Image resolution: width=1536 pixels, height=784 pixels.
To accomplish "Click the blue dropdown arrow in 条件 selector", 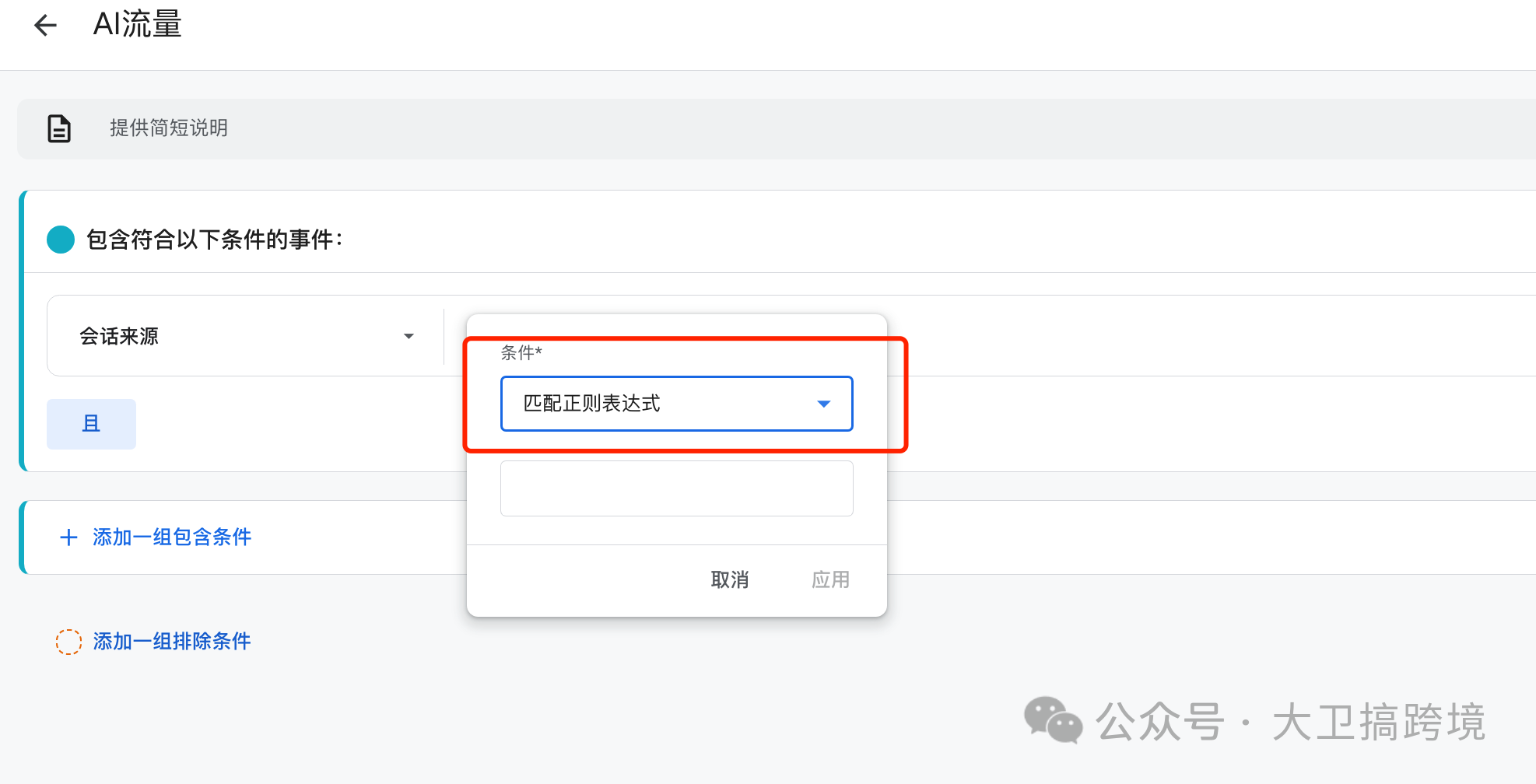I will tap(823, 404).
